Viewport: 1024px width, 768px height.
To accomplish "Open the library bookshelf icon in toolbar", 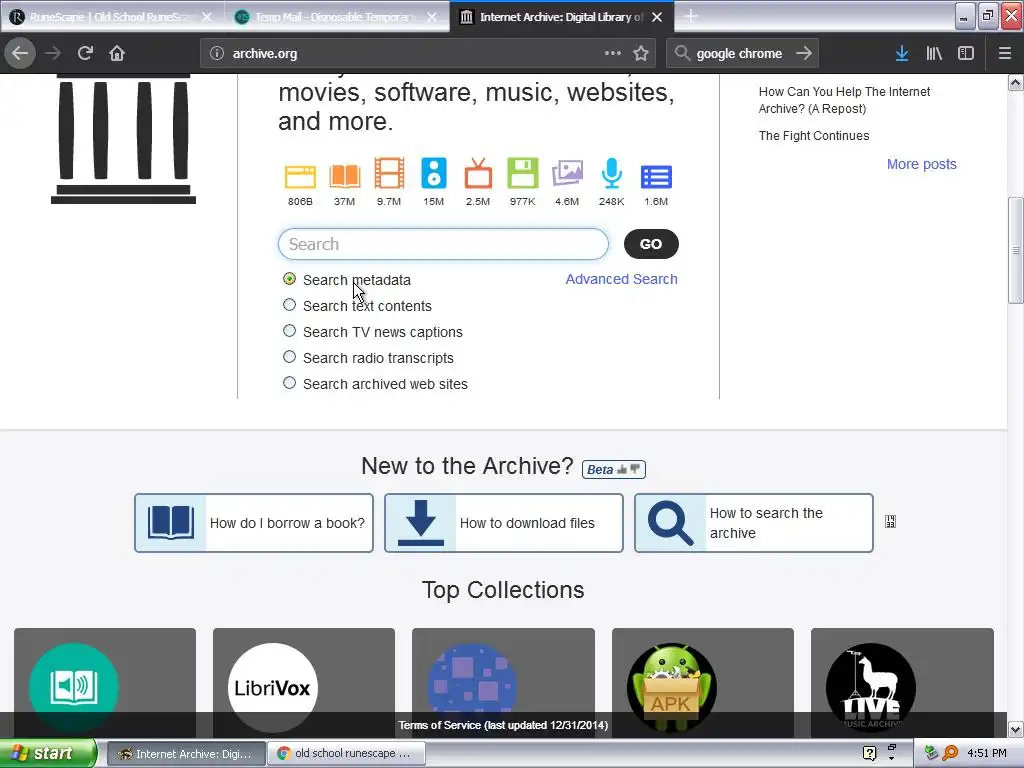I will (934, 54).
